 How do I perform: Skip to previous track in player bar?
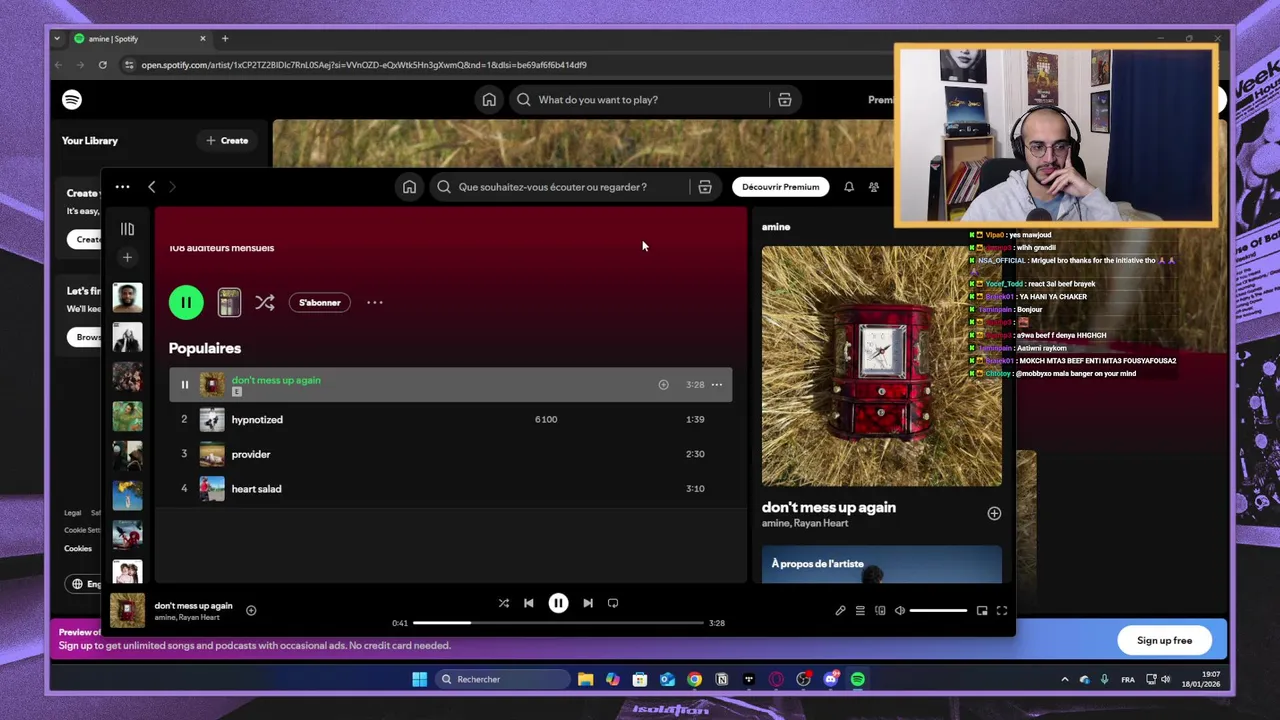pos(529,603)
